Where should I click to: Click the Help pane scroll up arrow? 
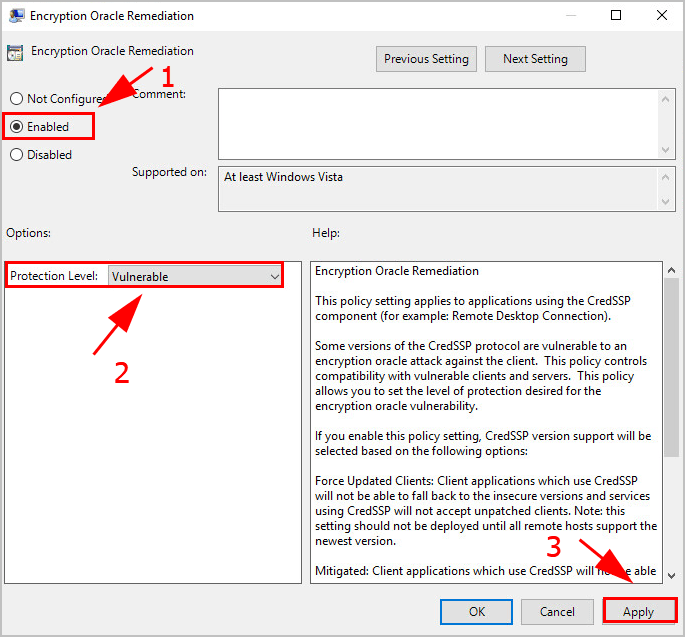(x=671, y=271)
